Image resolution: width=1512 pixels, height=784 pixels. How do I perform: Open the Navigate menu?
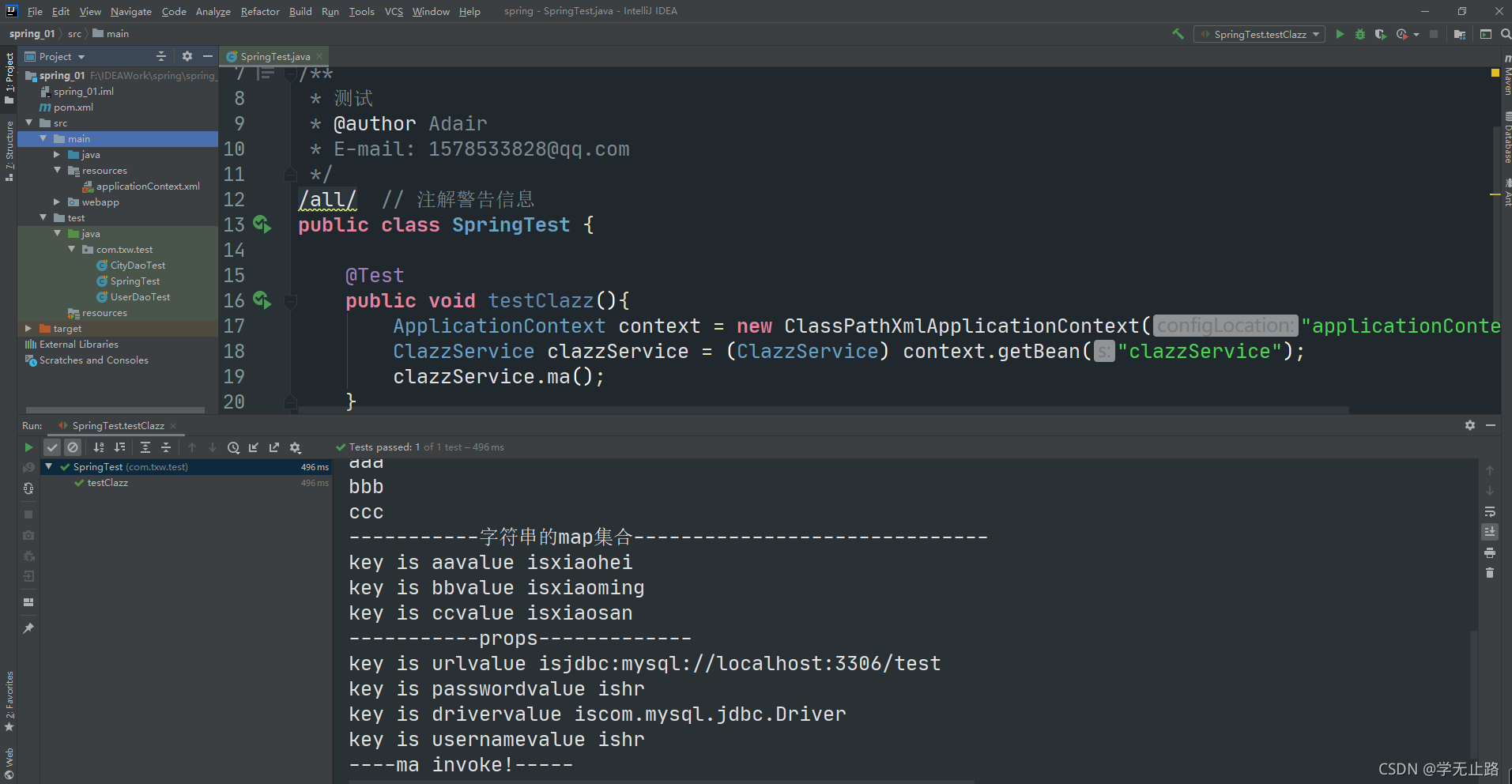pos(130,11)
